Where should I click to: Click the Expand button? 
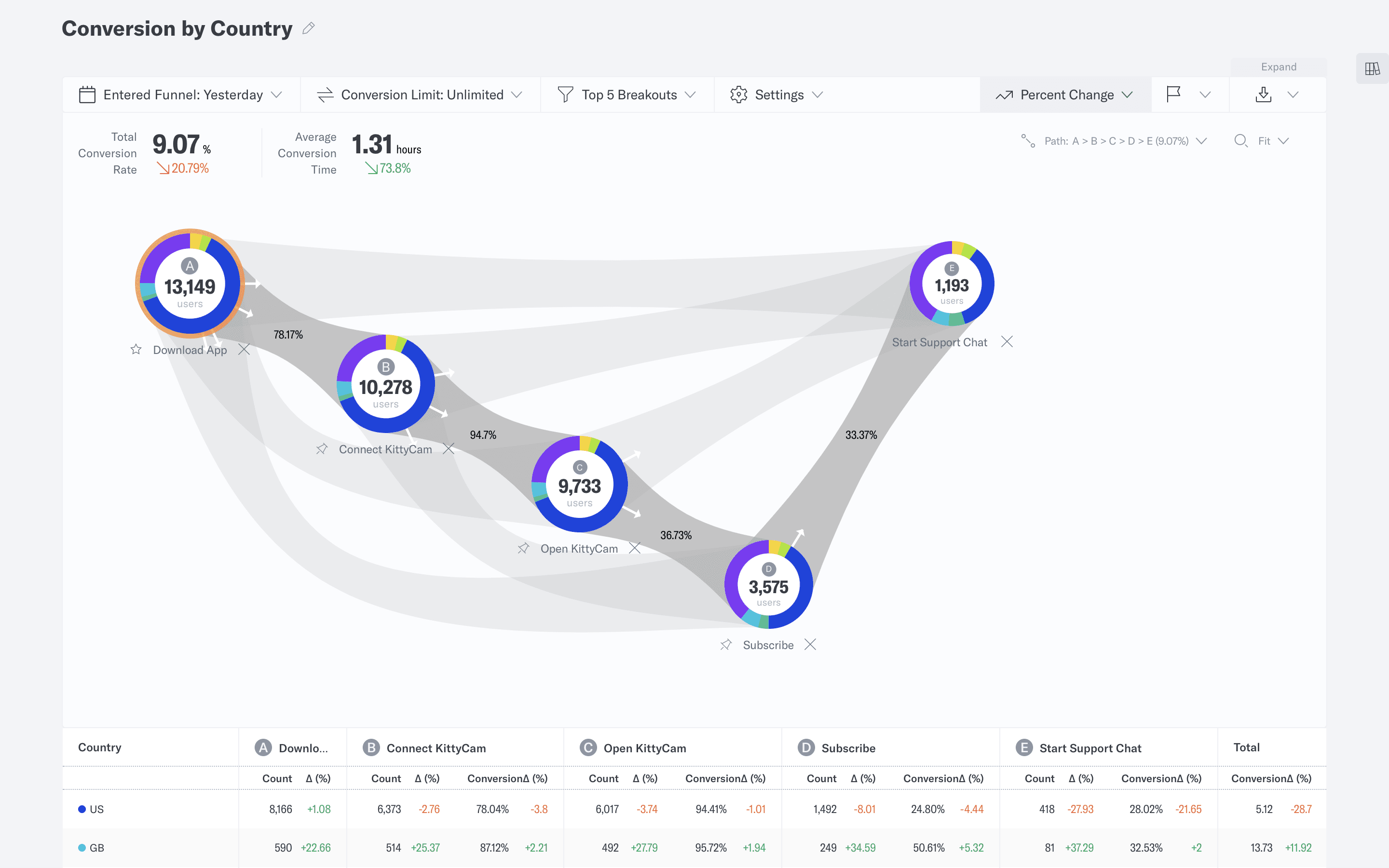(x=1278, y=67)
